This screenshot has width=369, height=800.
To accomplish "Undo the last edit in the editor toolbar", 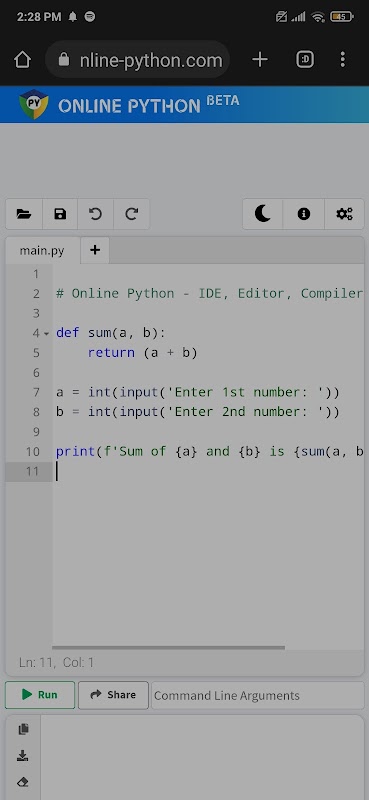I will tap(95, 214).
